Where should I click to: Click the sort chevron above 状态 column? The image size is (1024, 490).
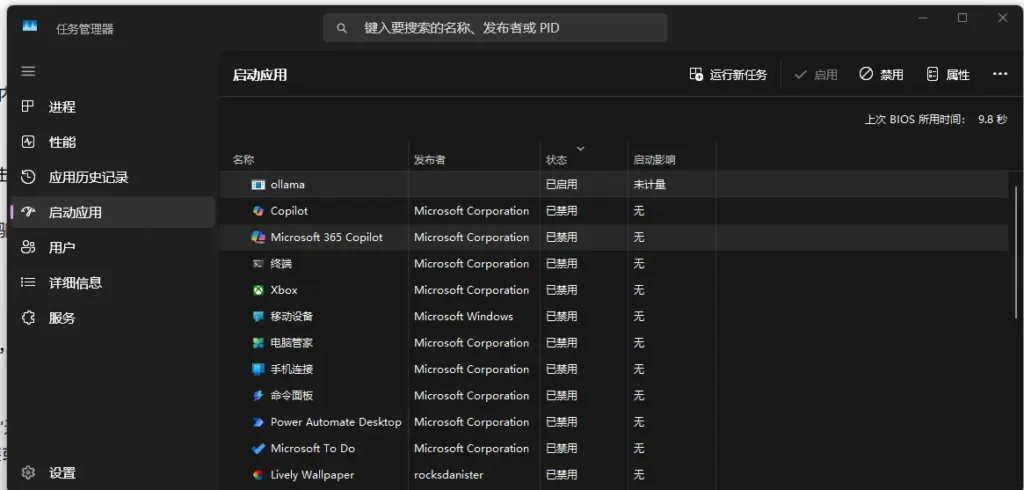[580, 148]
